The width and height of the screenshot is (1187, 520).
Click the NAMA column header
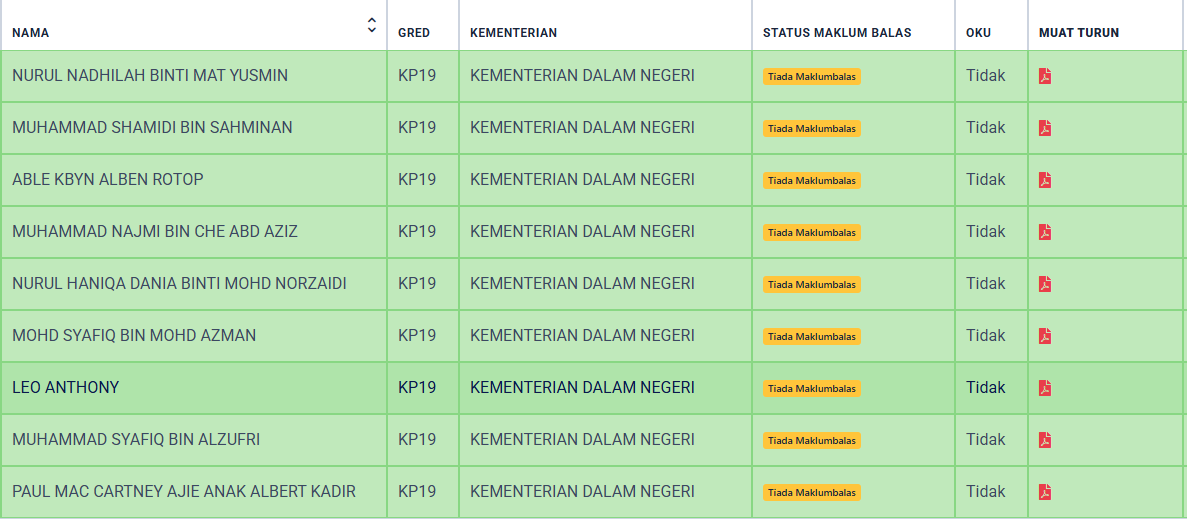(30, 33)
